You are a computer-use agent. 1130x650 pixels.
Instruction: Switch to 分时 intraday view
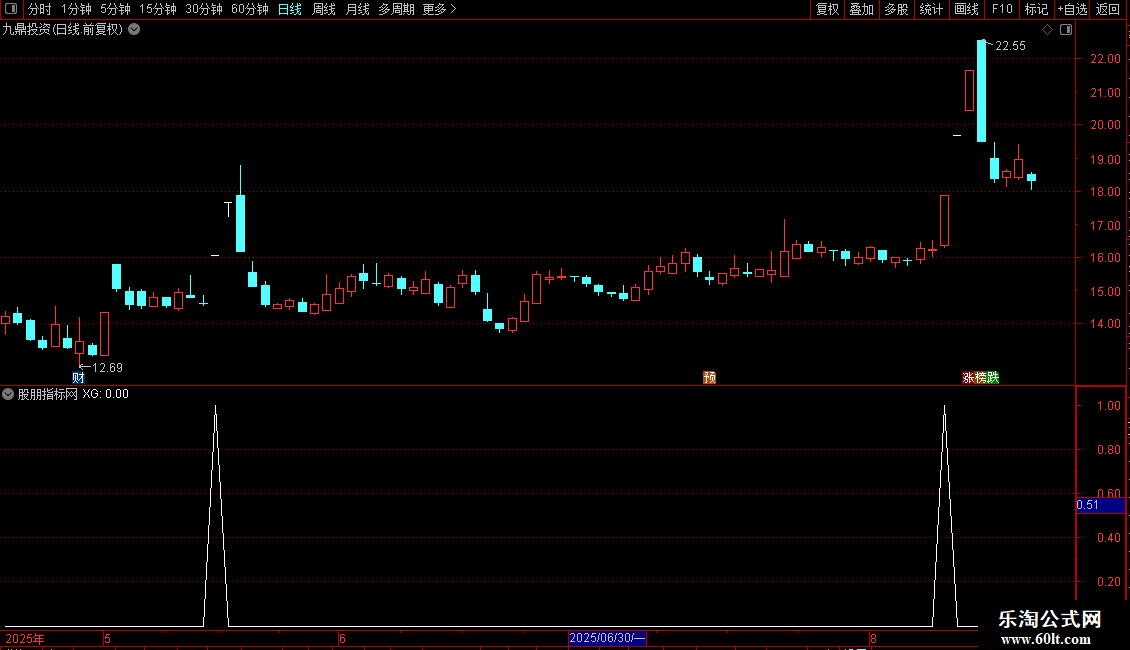(40, 9)
